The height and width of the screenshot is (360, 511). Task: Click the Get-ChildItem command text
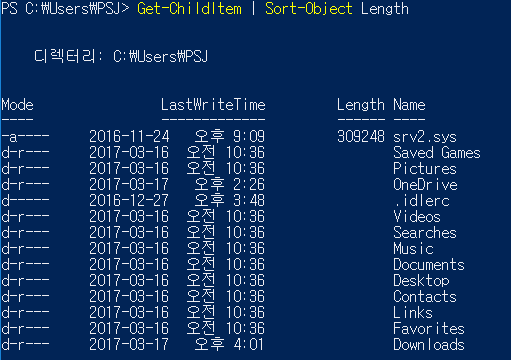click(x=189, y=8)
